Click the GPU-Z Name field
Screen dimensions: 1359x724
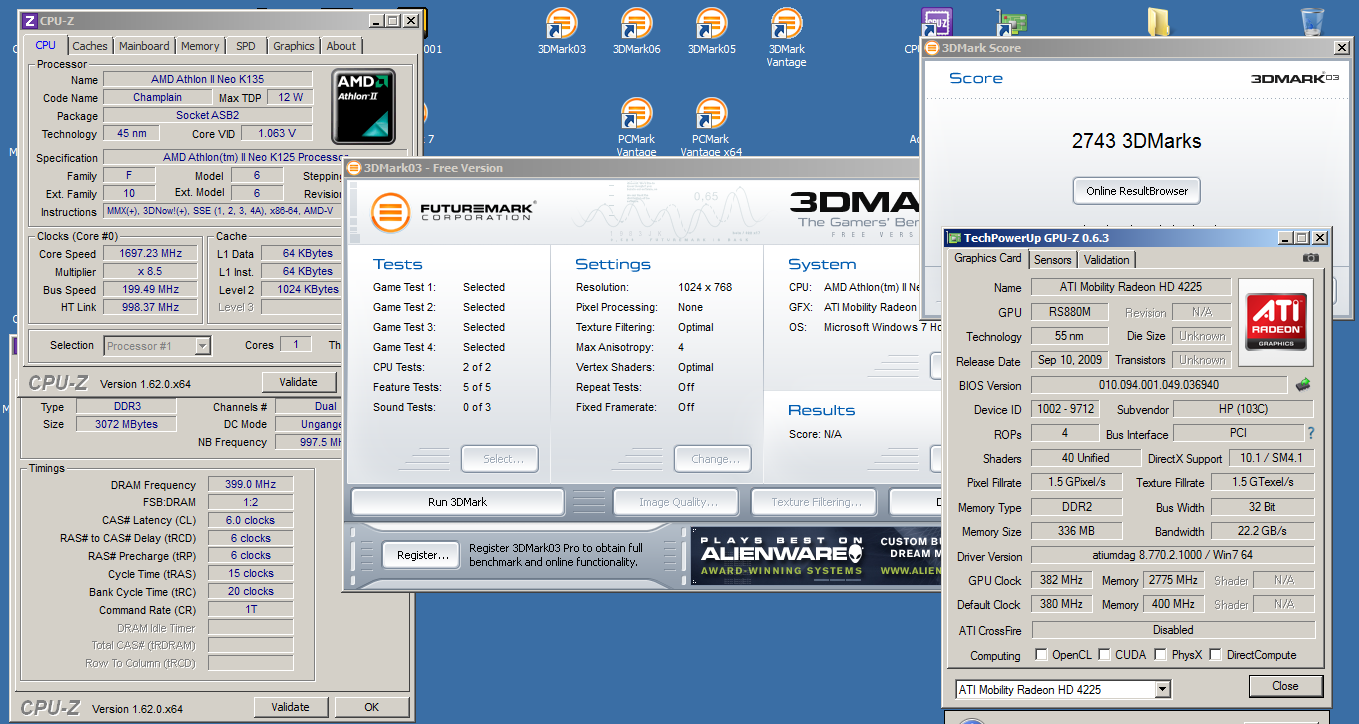1131,288
